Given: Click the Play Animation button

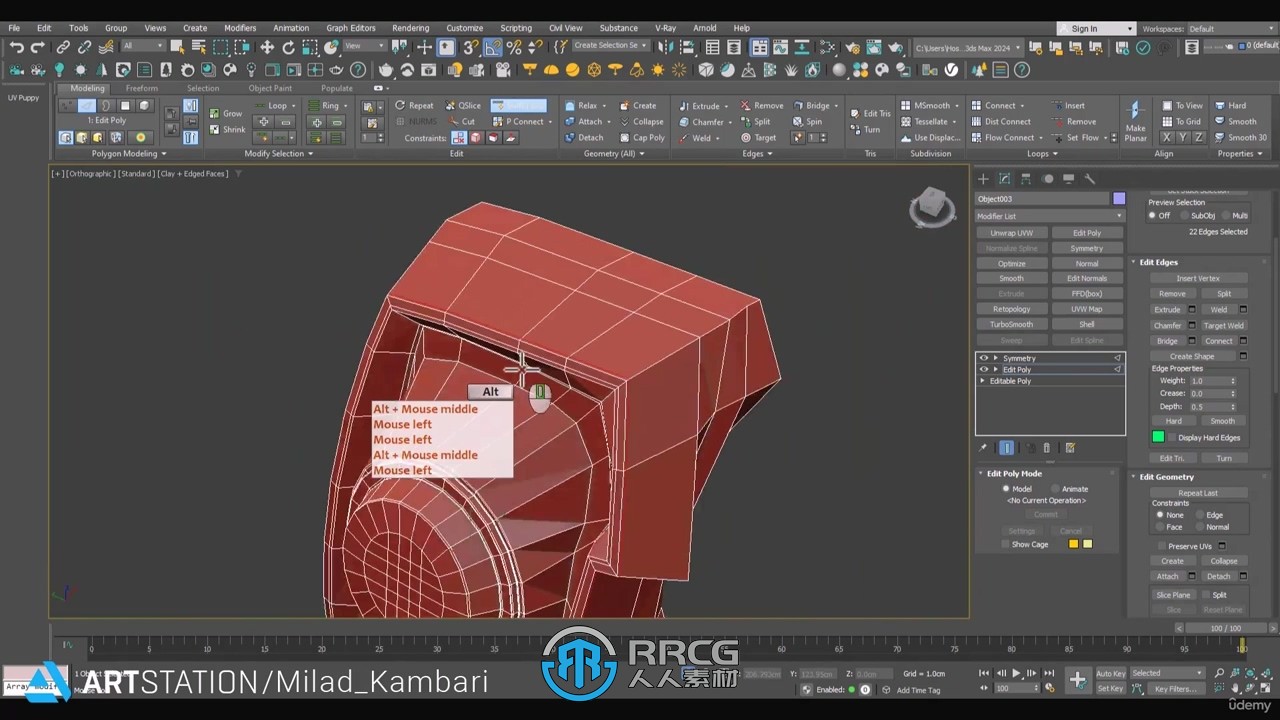Looking at the screenshot, I should pyautogui.click(x=1016, y=673).
